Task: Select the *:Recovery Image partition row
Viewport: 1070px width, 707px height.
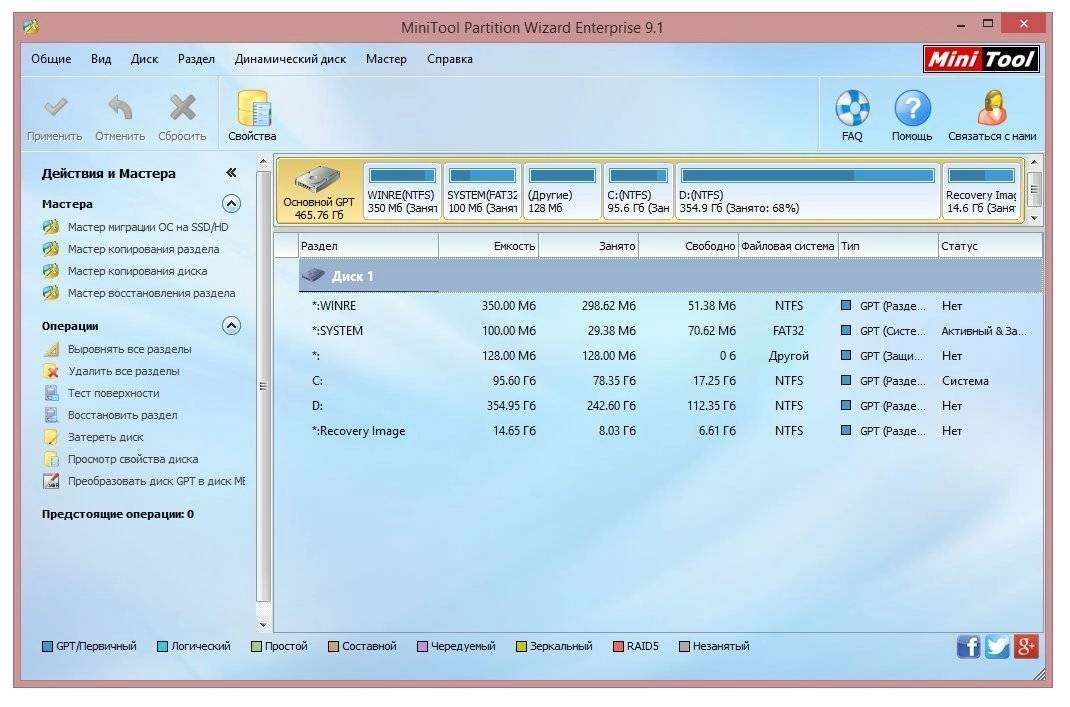Action: [x=670, y=431]
